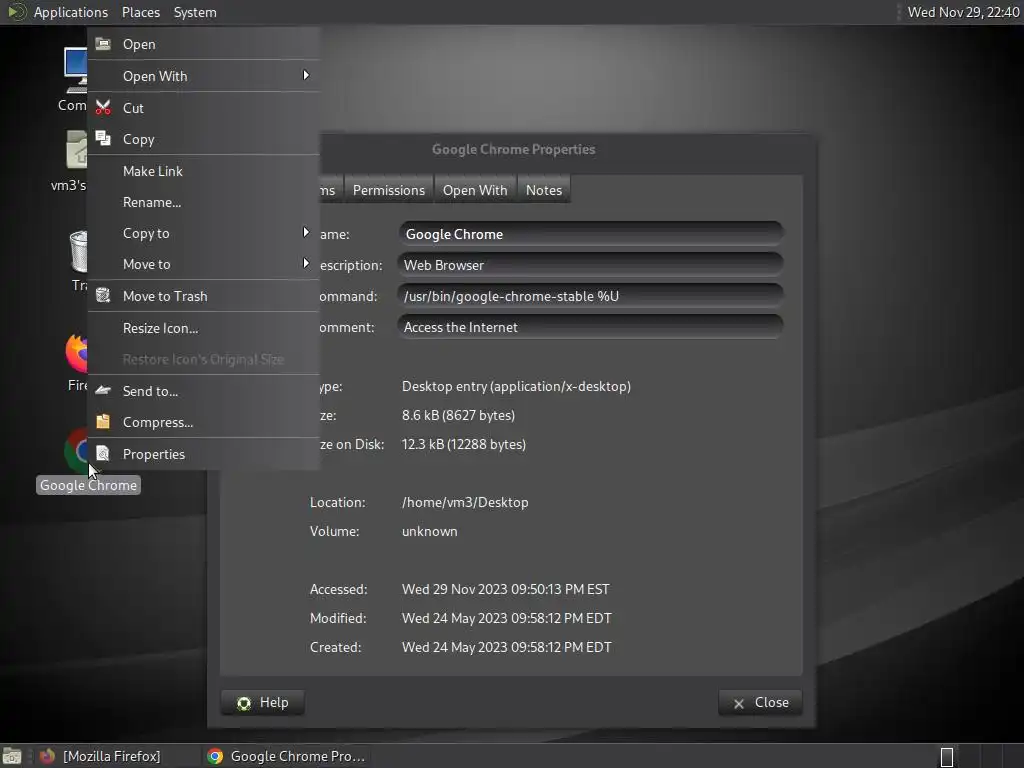Click the Mozilla Firefox taskbar button

click(111, 756)
